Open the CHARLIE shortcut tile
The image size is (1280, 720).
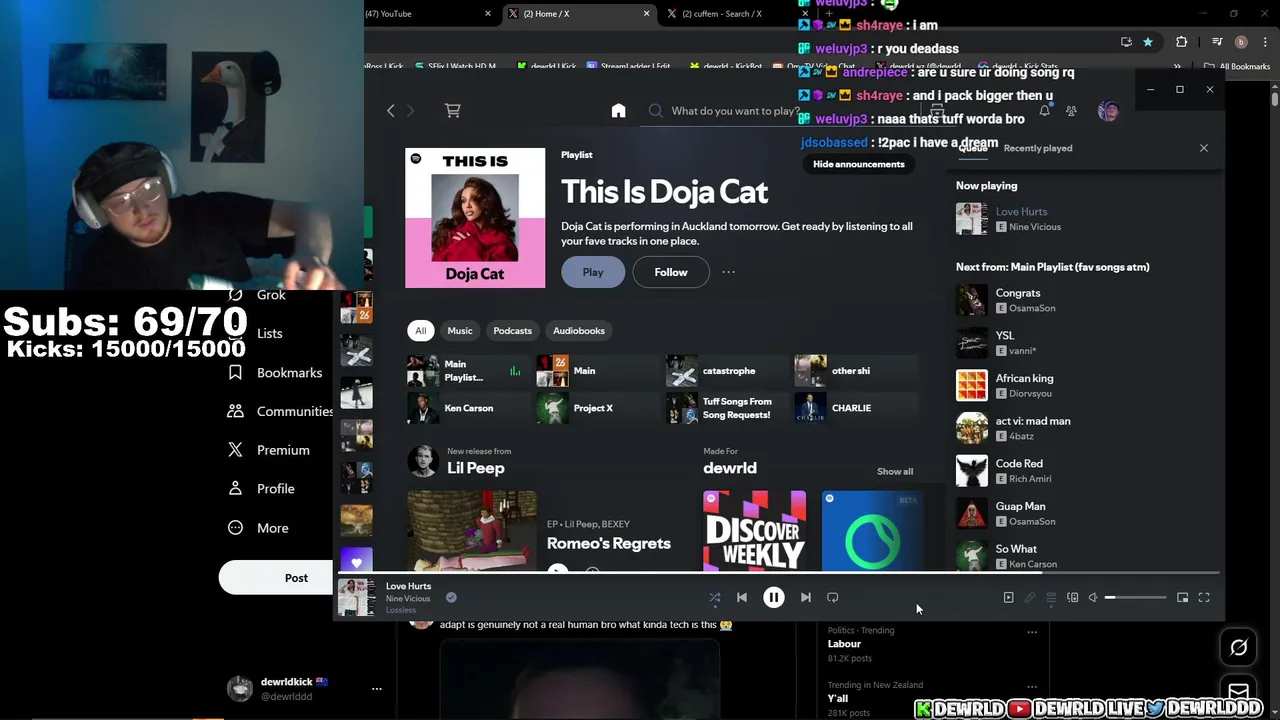point(854,408)
